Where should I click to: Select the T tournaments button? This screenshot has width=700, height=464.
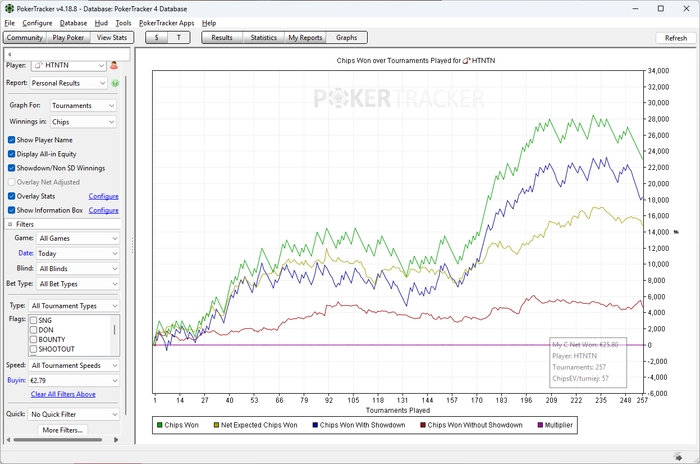pos(179,38)
